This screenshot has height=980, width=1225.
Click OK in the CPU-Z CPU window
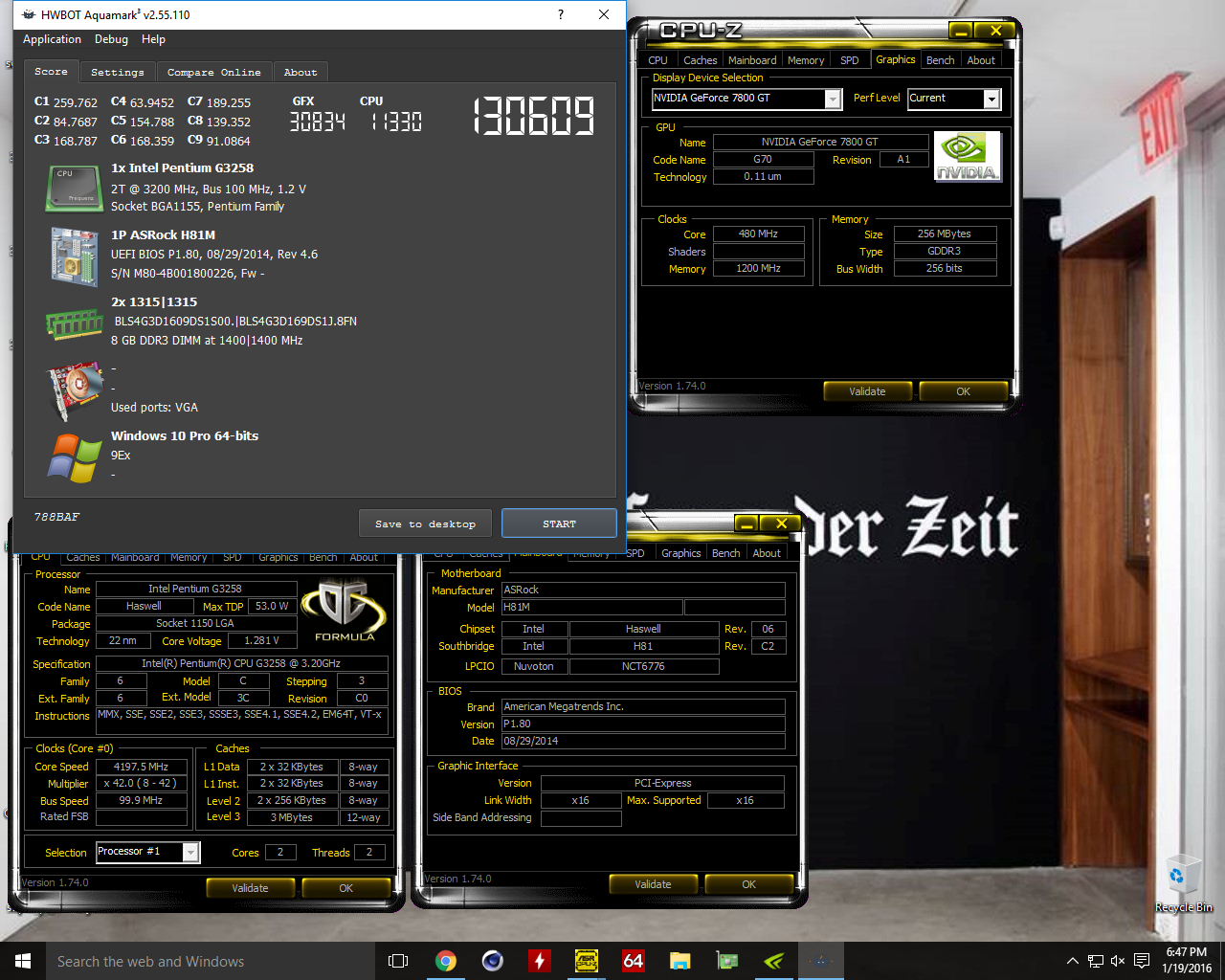click(x=345, y=888)
